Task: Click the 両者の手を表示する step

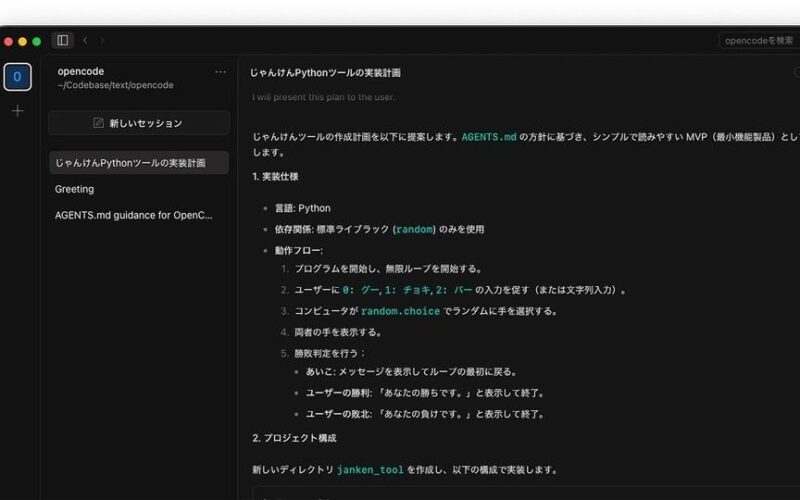Action: (x=338, y=332)
